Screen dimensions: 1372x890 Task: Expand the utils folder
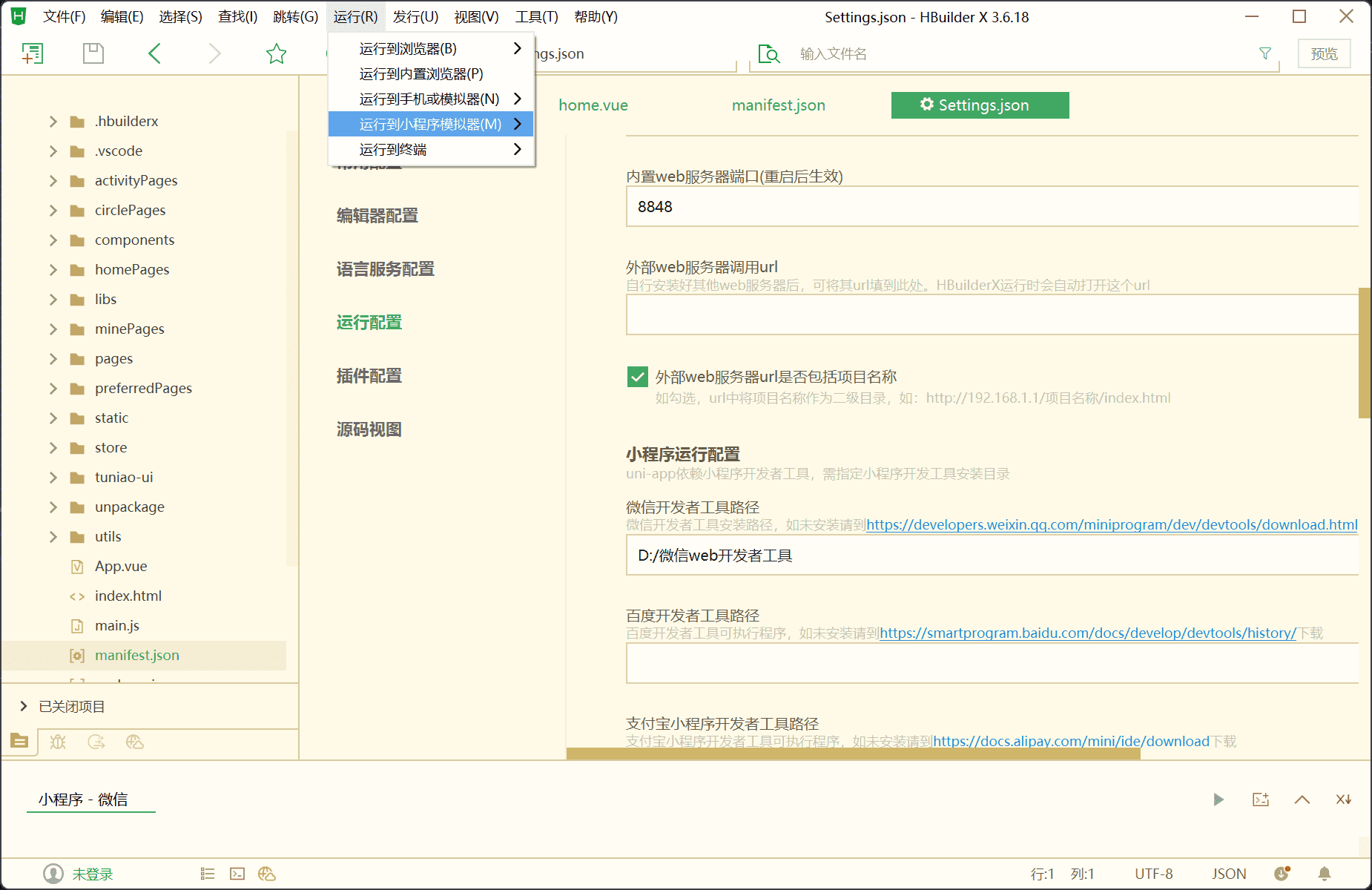click(x=53, y=537)
